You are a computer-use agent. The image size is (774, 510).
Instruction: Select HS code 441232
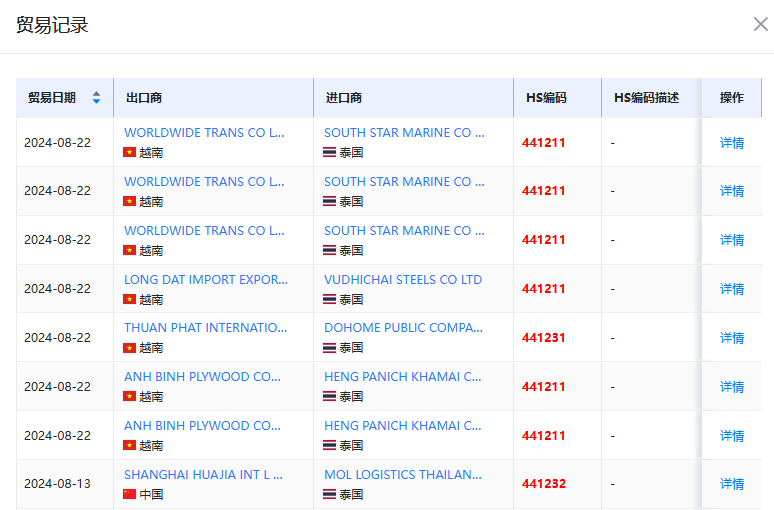pyautogui.click(x=543, y=484)
